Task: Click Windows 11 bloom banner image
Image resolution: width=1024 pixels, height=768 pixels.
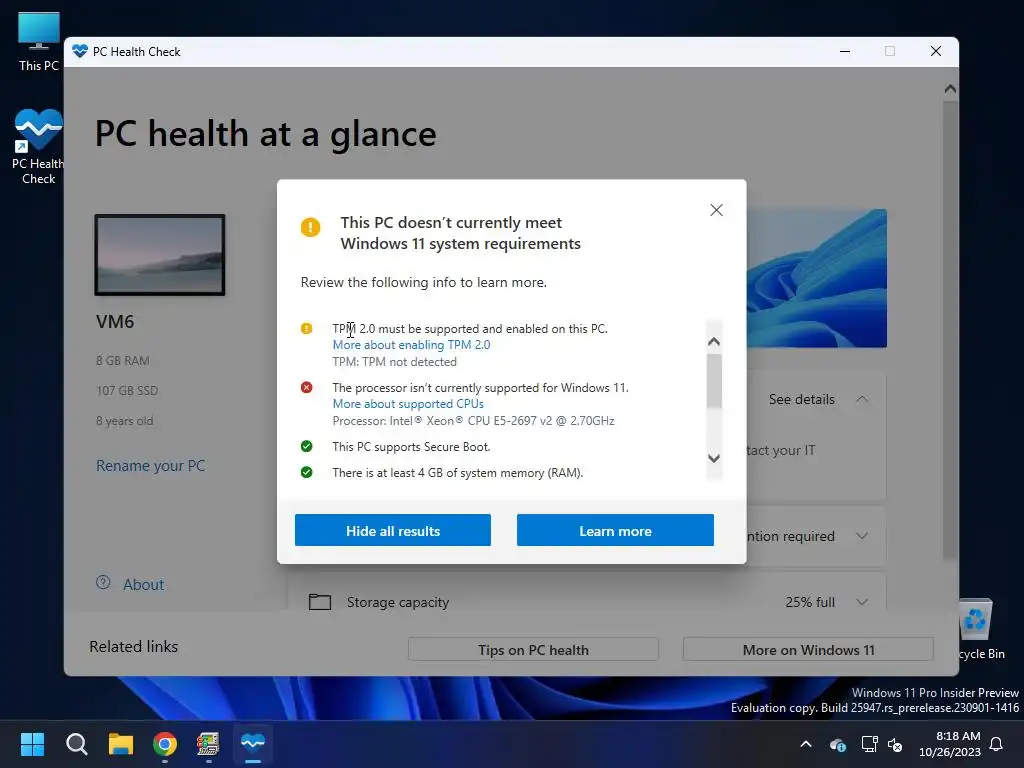Action: pyautogui.click(x=816, y=278)
